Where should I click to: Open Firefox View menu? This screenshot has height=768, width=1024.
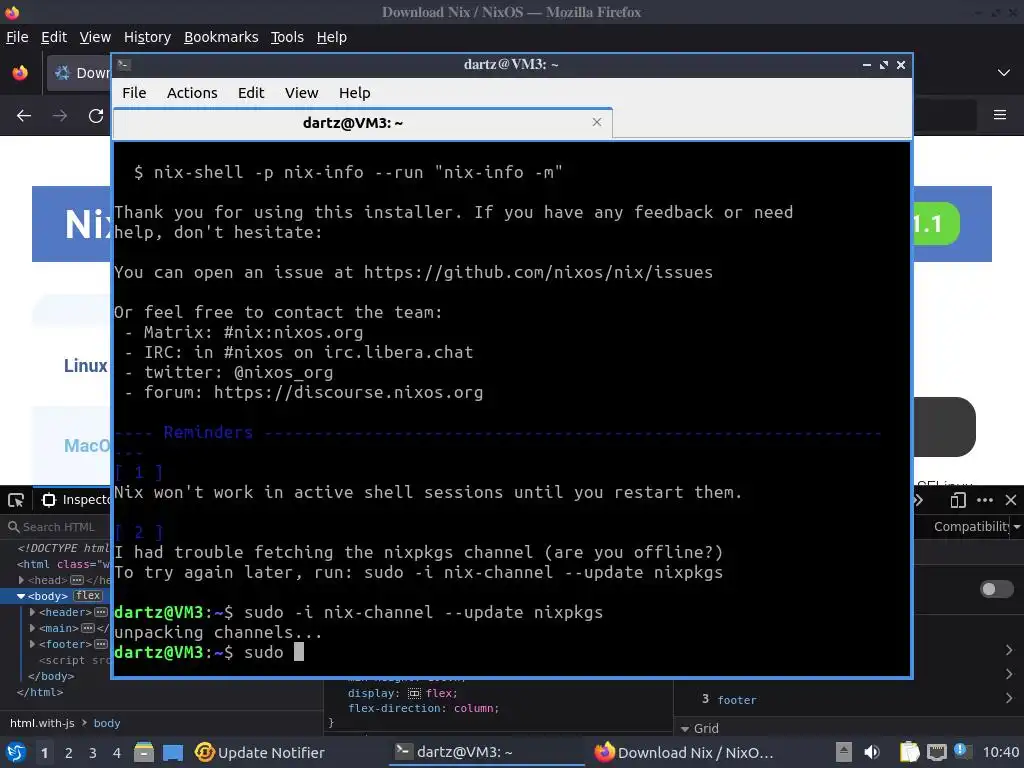tap(95, 37)
